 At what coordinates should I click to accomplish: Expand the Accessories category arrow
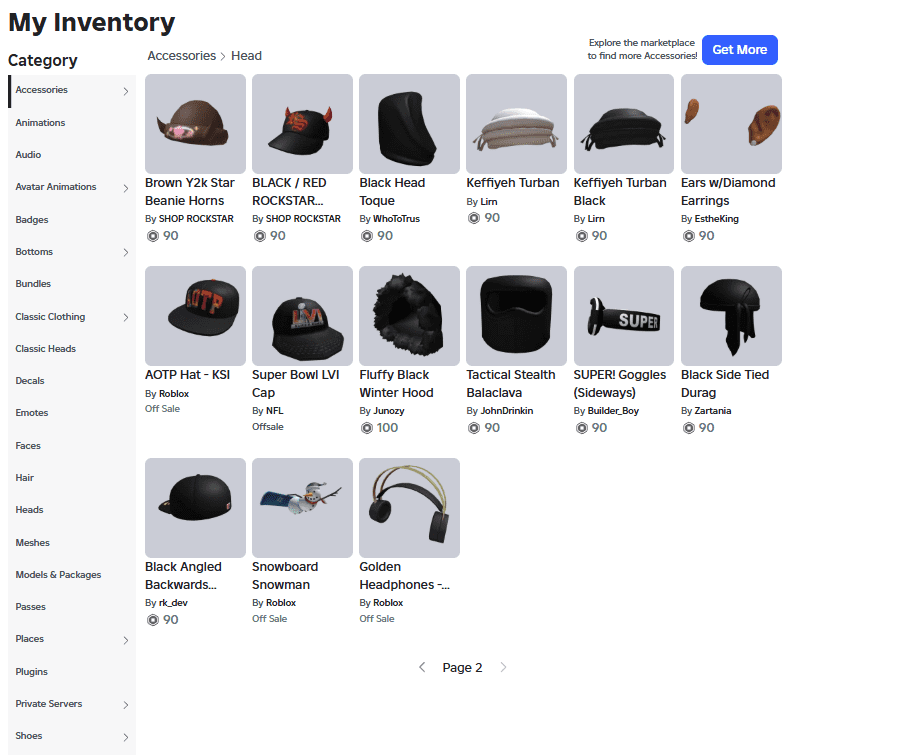click(x=126, y=91)
